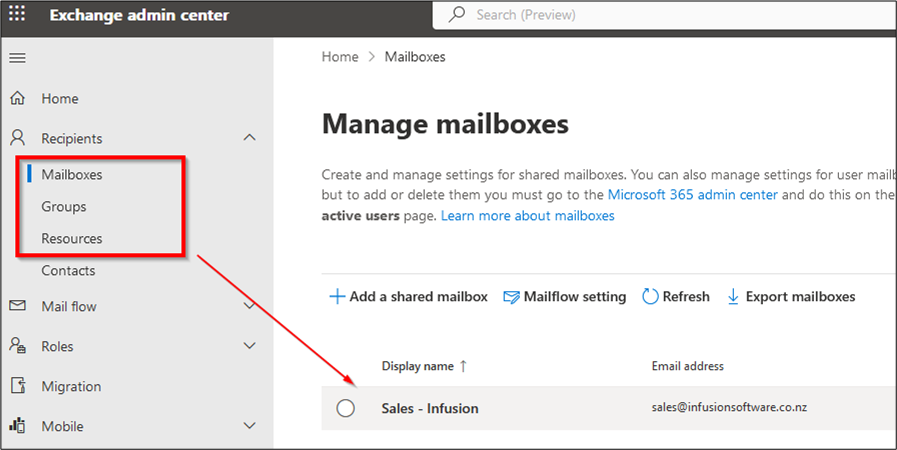The width and height of the screenshot is (897, 450).
Task: Click the Recipients person icon
Action: pyautogui.click(x=18, y=138)
